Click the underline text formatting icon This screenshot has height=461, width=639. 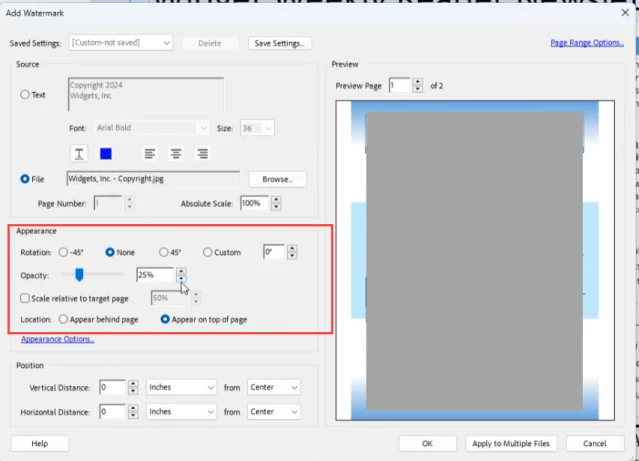[79, 154]
